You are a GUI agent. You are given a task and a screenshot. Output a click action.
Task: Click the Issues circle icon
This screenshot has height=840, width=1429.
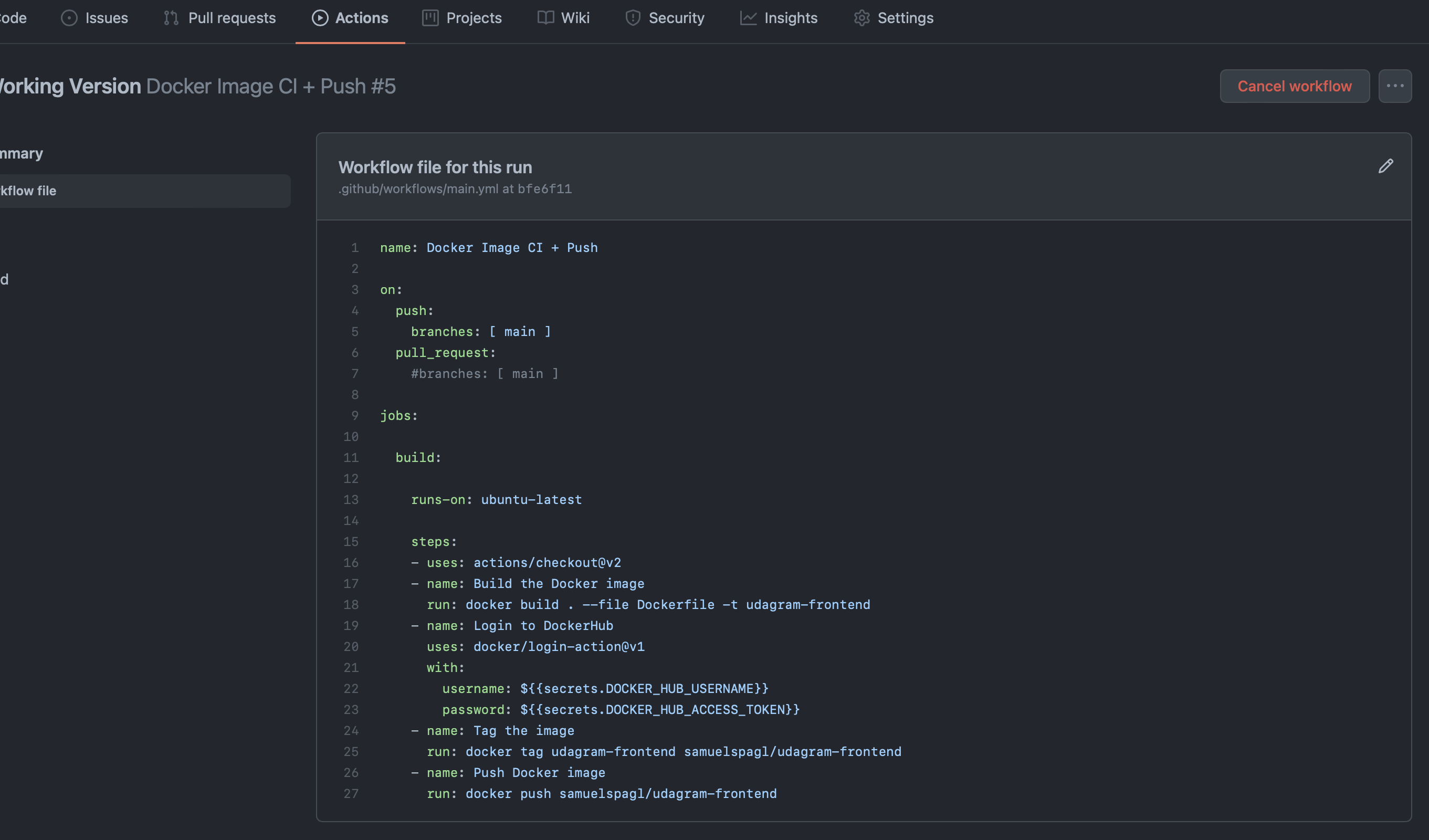[x=69, y=18]
